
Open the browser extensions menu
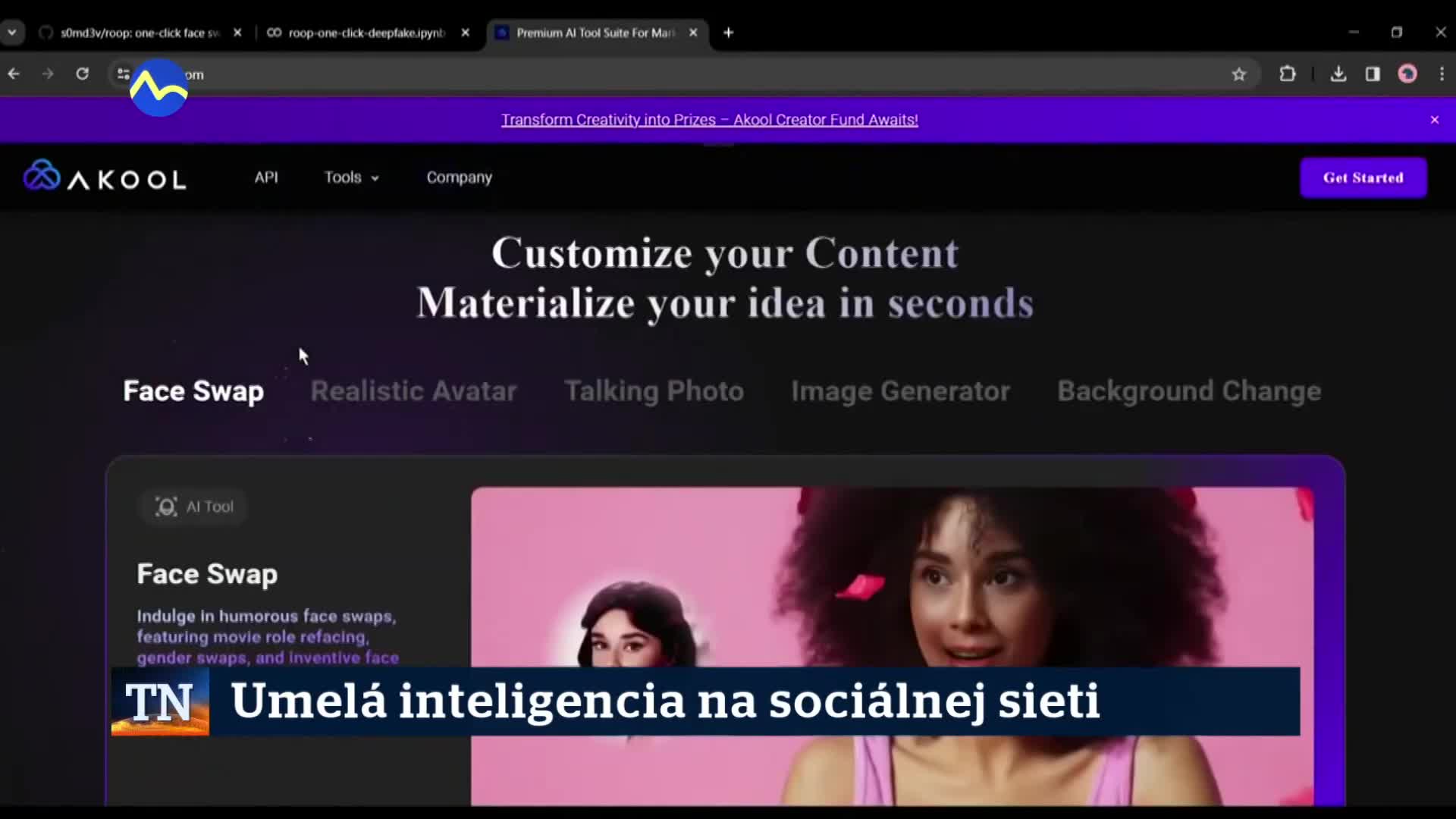(x=1288, y=74)
